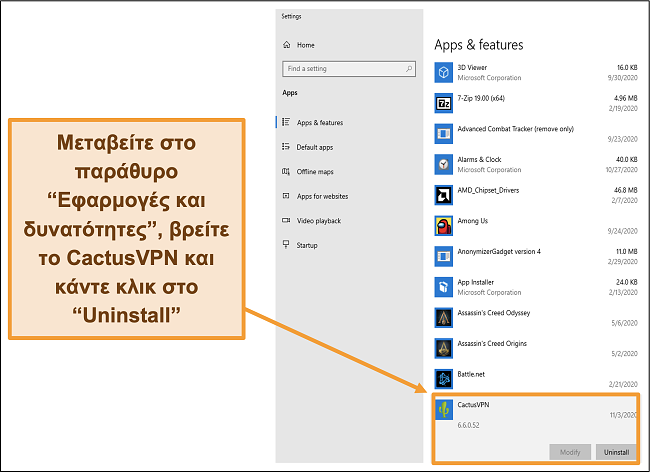
Task: Click the Assassin's Creed Odyssey icon
Action: pyautogui.click(x=444, y=317)
